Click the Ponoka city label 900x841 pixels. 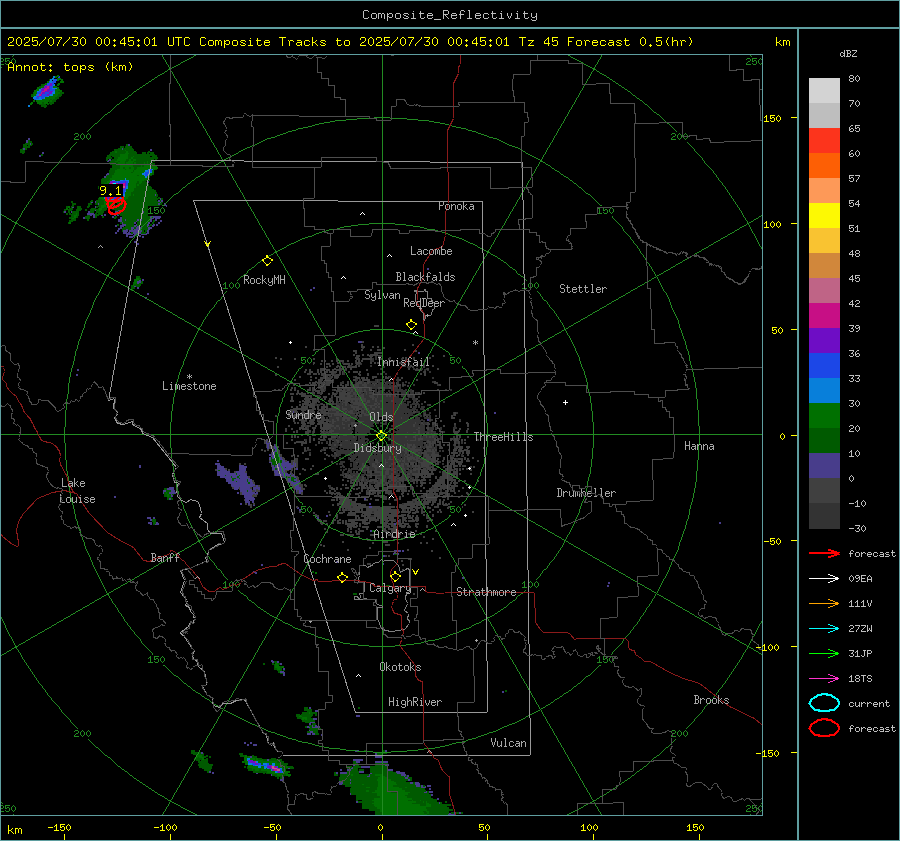[456, 206]
